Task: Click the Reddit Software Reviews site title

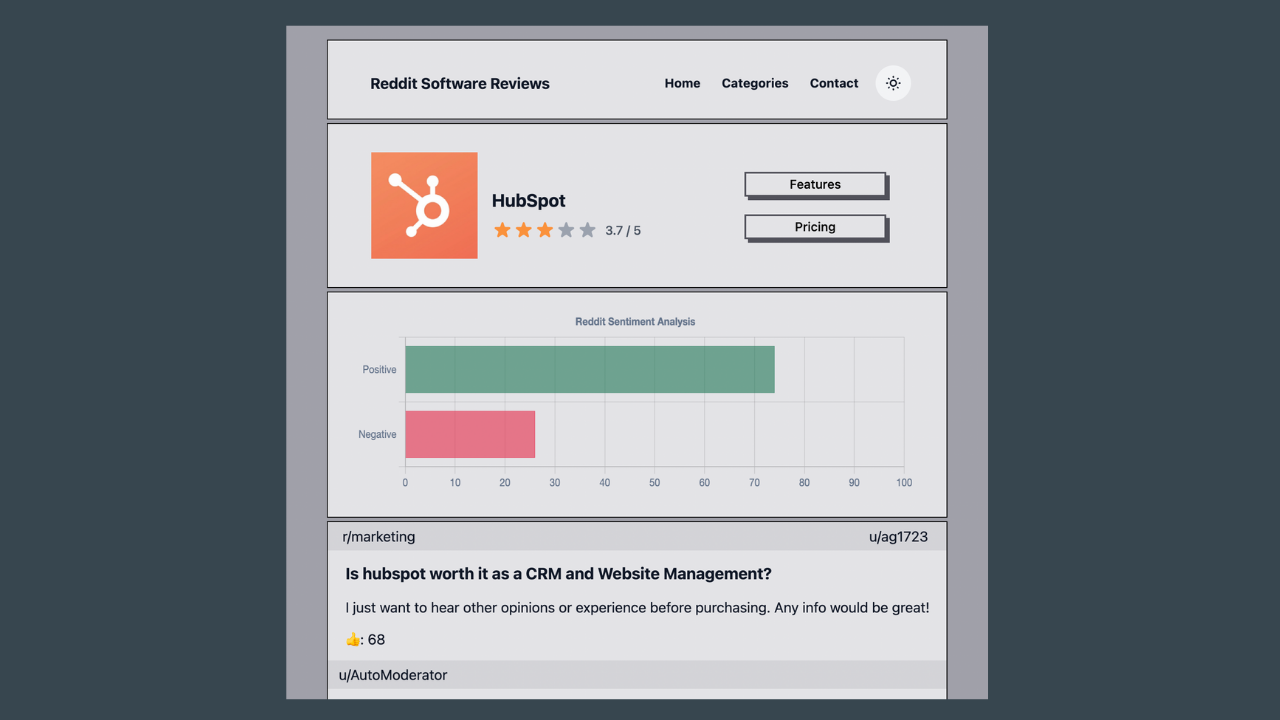Action: (x=460, y=83)
